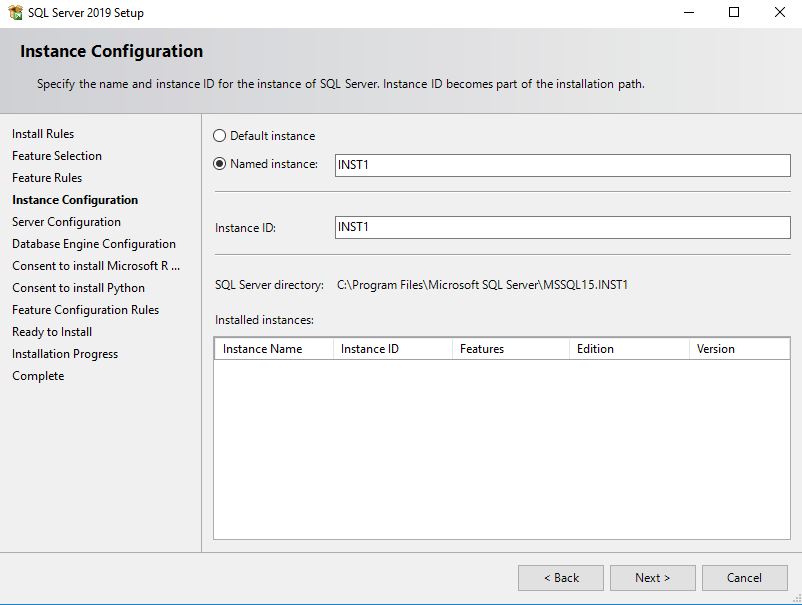Click inside the Named instance text field
This screenshot has height=605, width=802.
tap(560, 165)
